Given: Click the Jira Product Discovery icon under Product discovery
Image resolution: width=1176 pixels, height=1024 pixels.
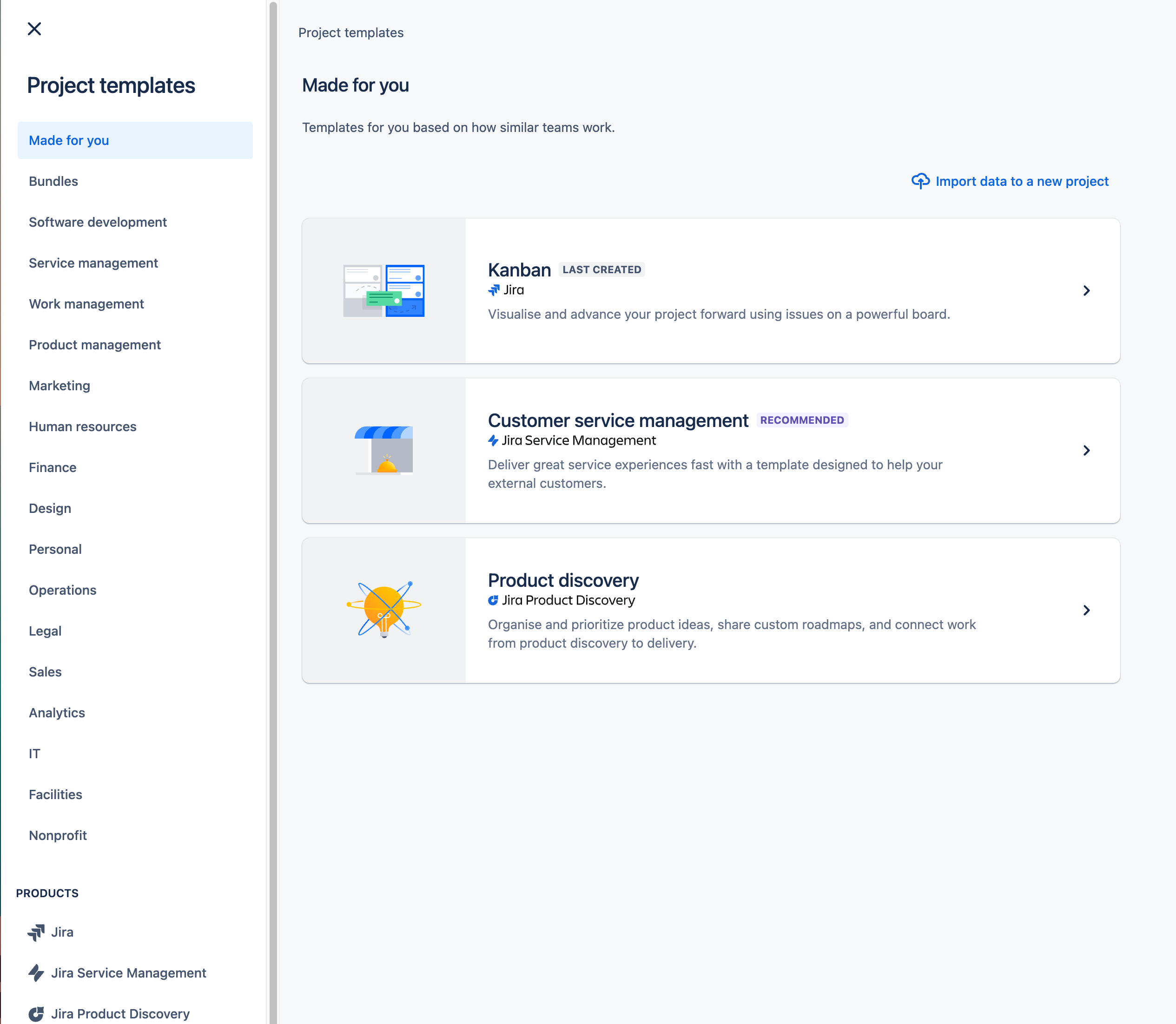Looking at the screenshot, I should point(493,600).
